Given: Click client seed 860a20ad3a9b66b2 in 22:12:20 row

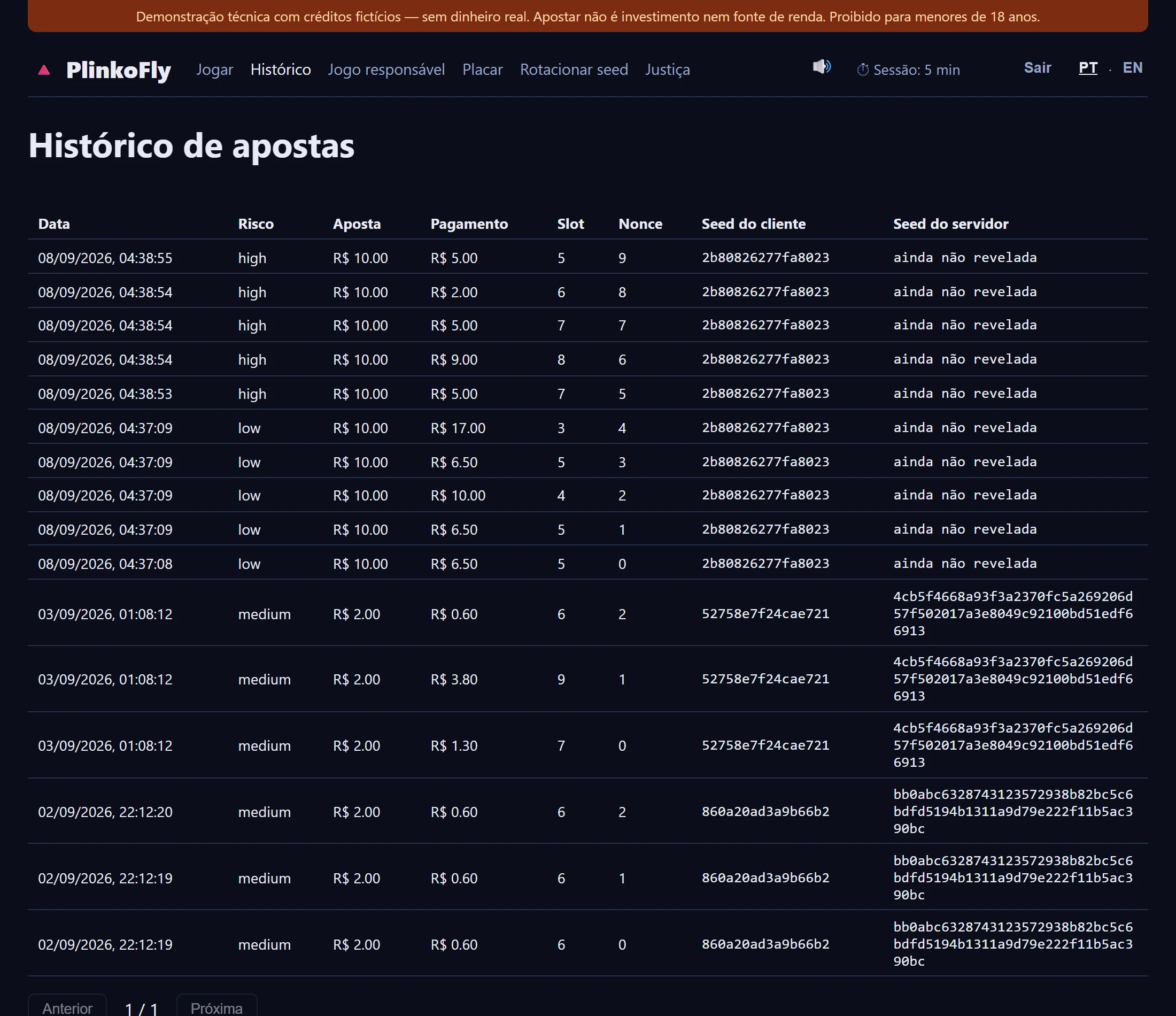Looking at the screenshot, I should (x=765, y=812).
